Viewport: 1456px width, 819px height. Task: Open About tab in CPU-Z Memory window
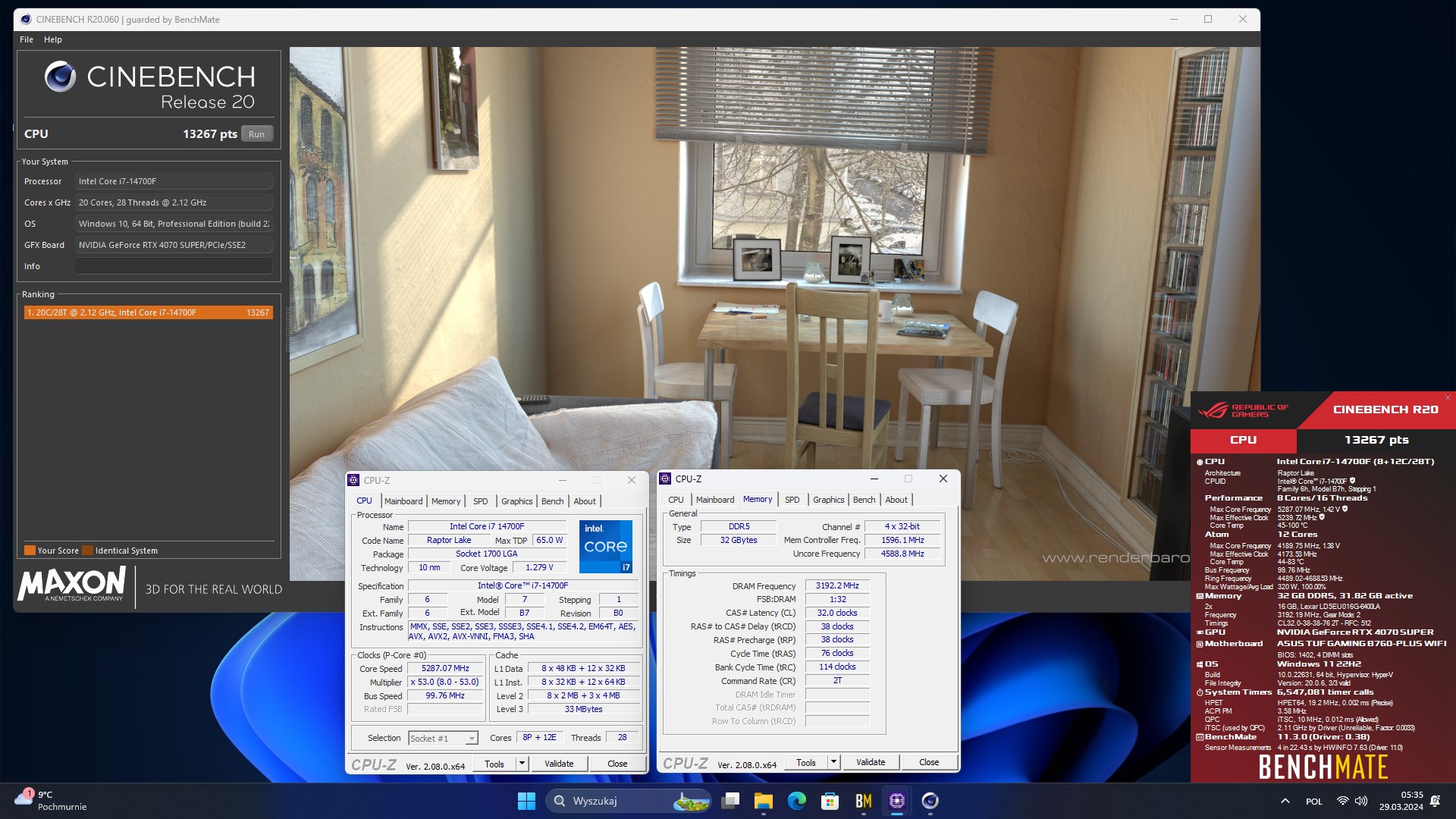coord(896,500)
